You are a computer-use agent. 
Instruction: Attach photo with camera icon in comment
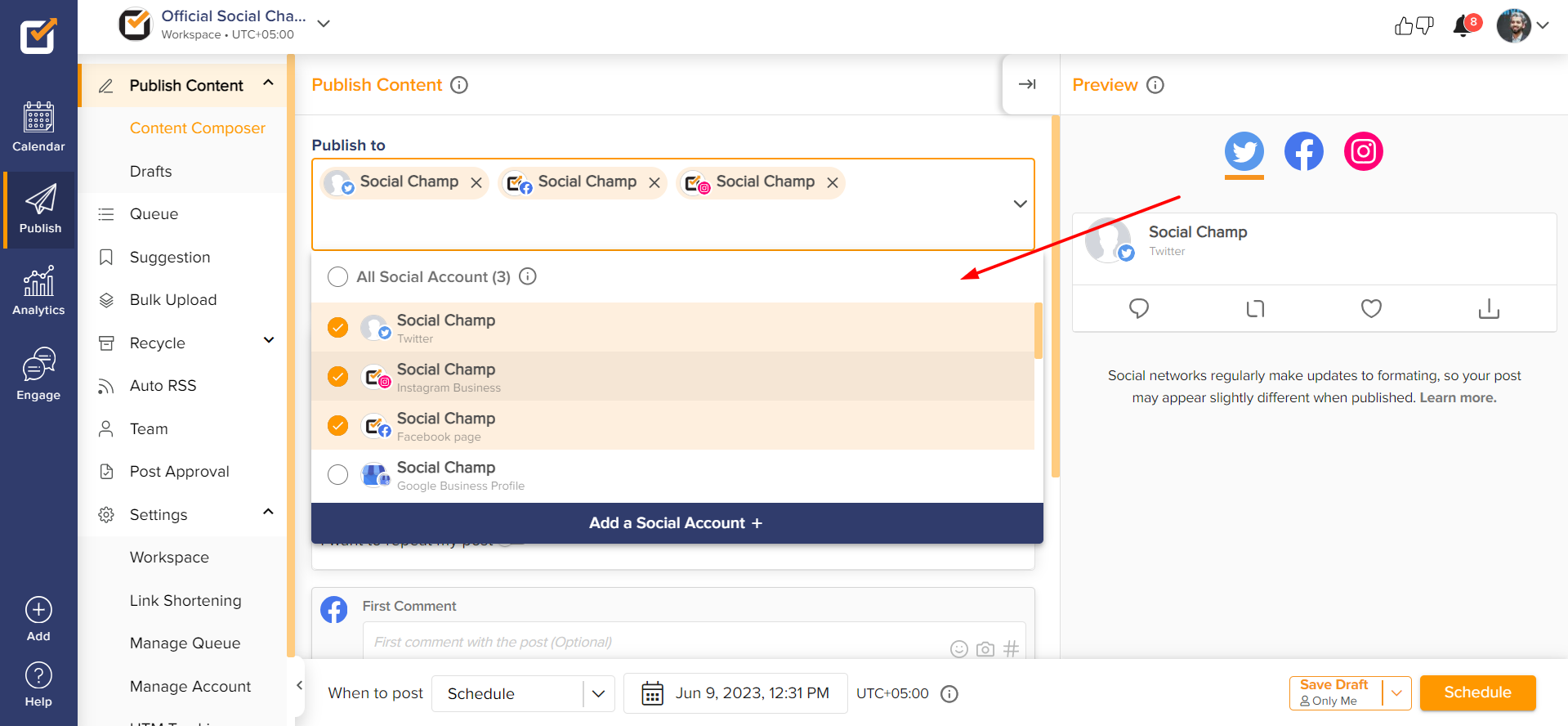[x=985, y=649]
